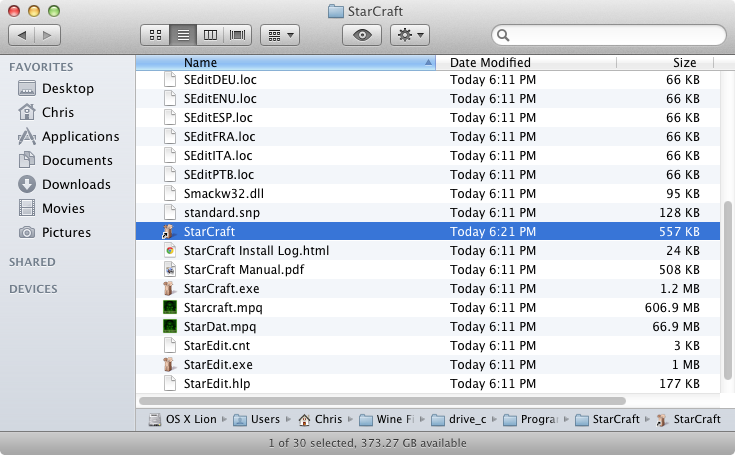The width and height of the screenshot is (735, 455).
Task: Click the 66.9 MB size value
Action: click(676, 327)
